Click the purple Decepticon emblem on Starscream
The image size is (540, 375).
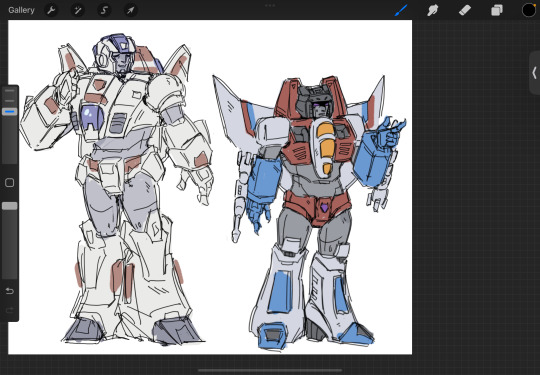tap(324, 207)
